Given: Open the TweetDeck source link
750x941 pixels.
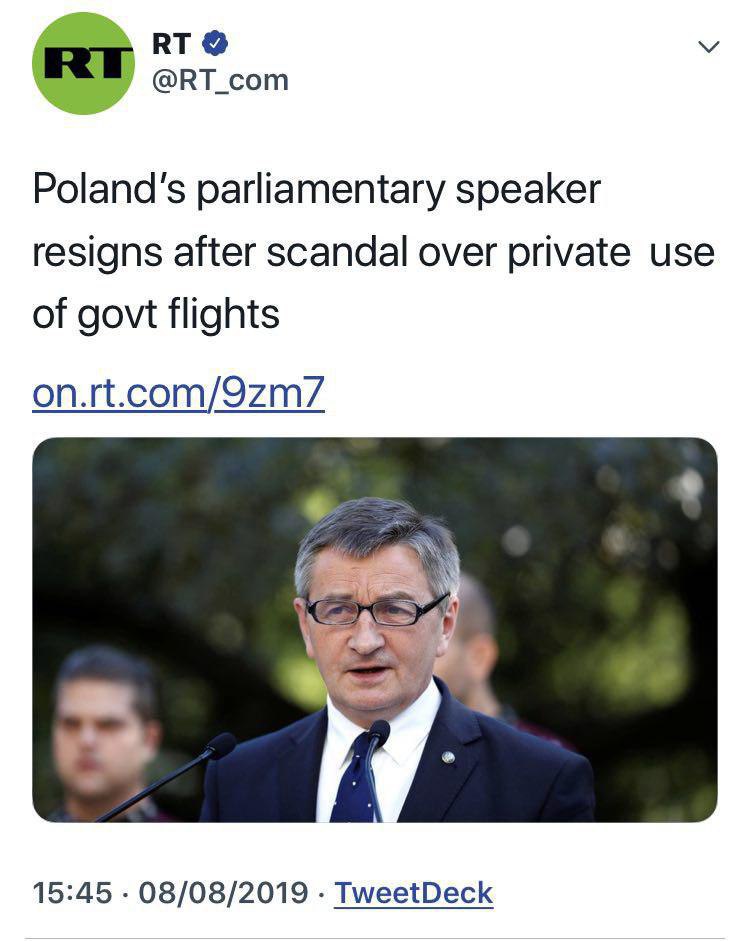Looking at the screenshot, I should tap(413, 891).
